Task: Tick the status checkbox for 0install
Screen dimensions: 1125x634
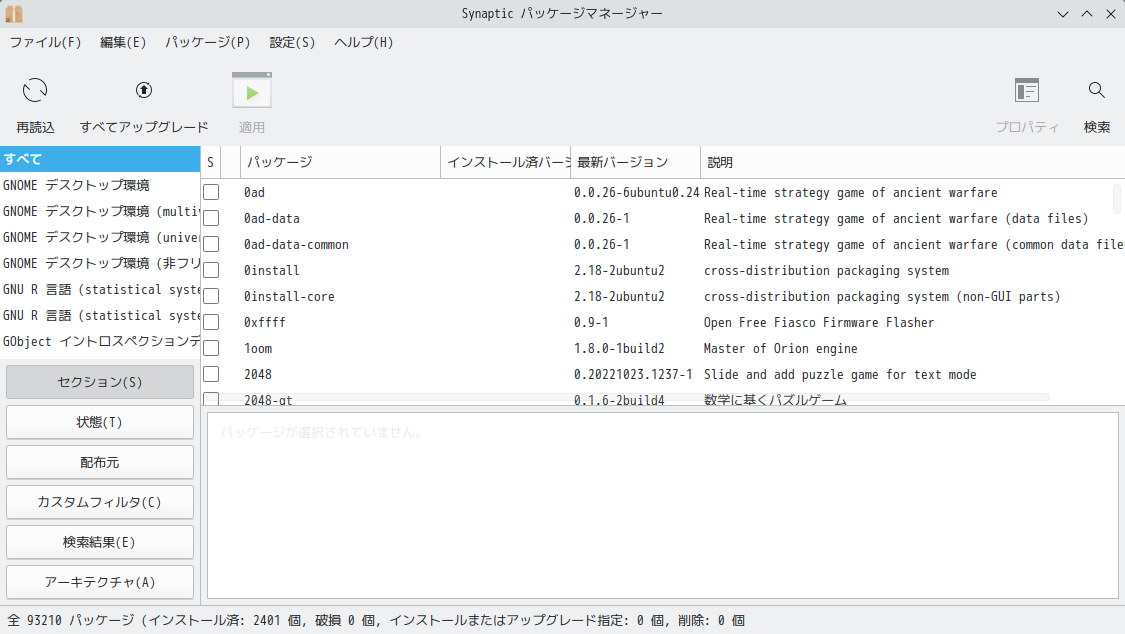Action: point(211,270)
